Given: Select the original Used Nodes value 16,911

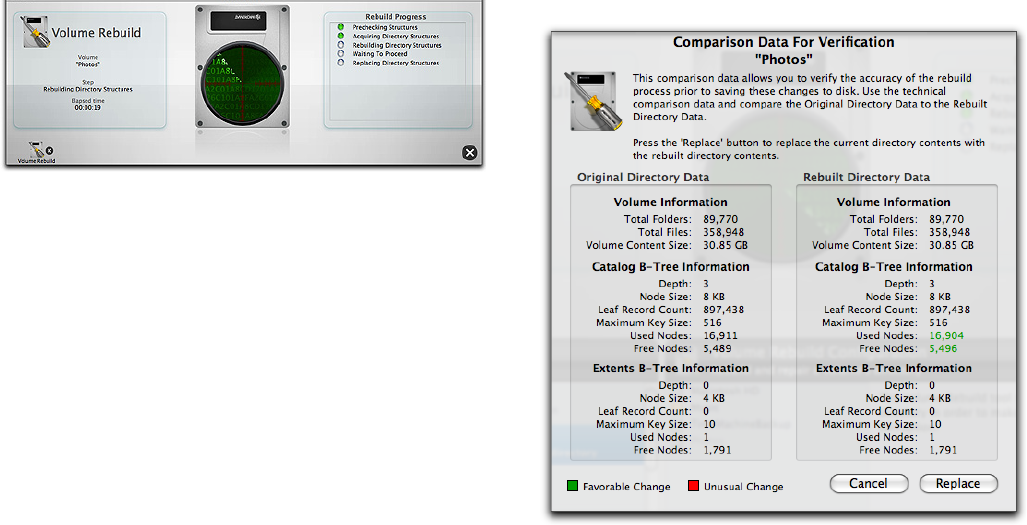Looking at the screenshot, I should tap(720, 336).
